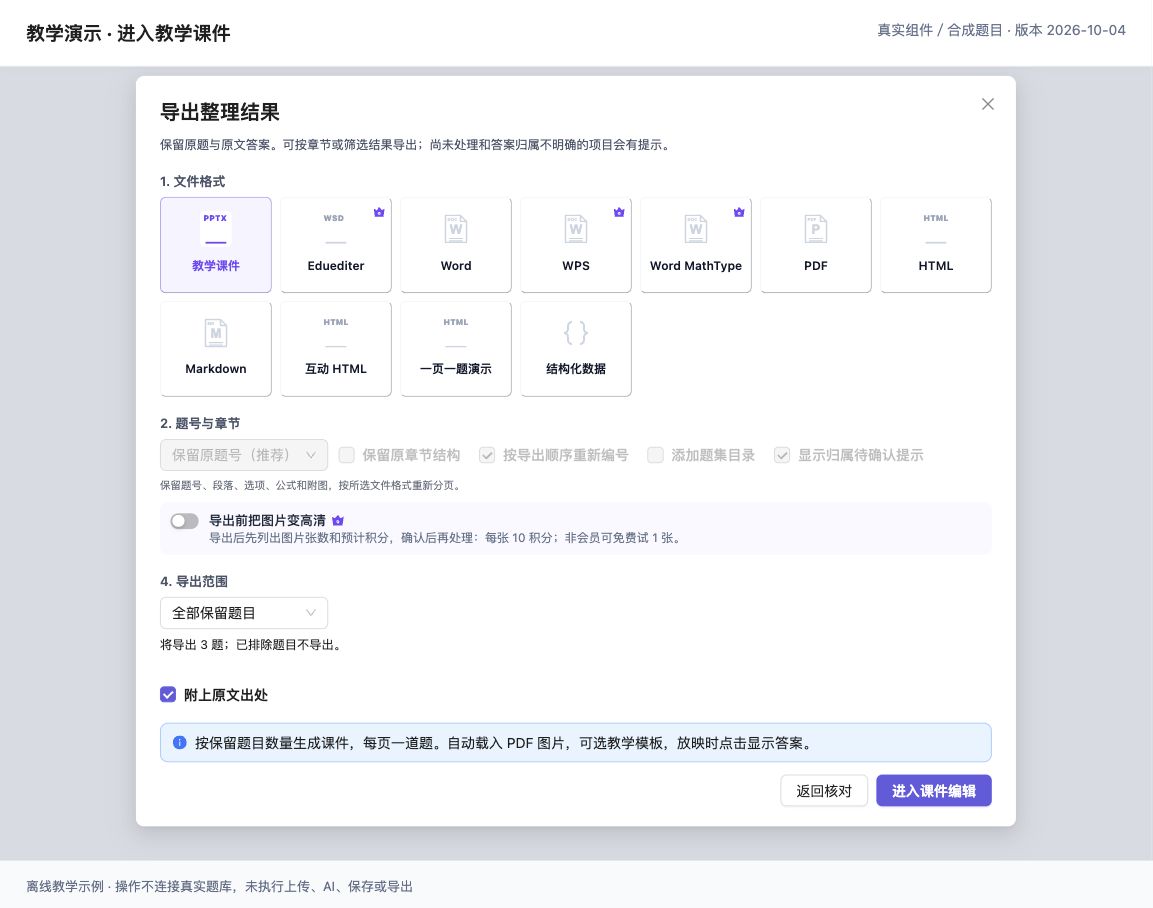Click the 4. 导出范围 section heading
The width and height of the screenshot is (1153, 908).
point(194,582)
